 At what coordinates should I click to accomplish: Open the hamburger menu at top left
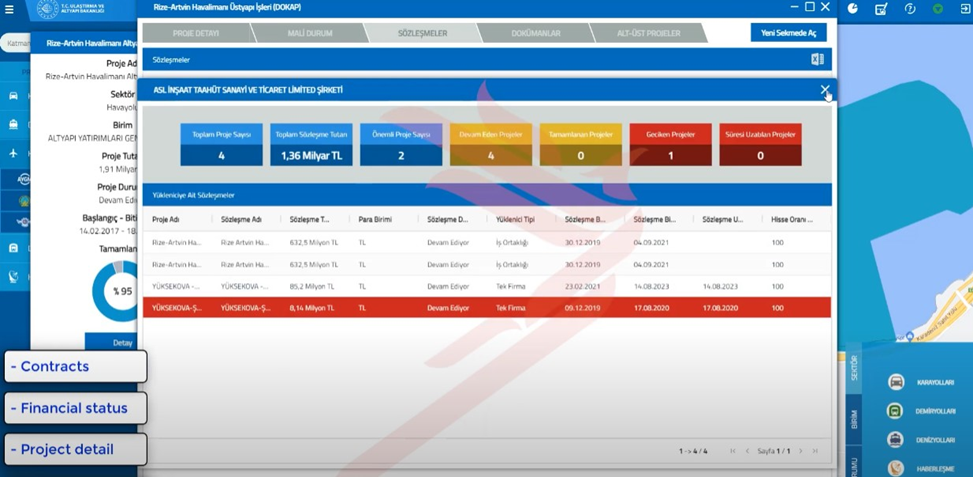(9, 9)
